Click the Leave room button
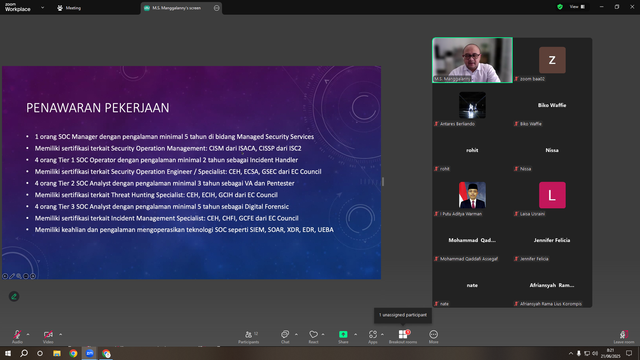Screen dimensions: 640x360 (624, 336)
